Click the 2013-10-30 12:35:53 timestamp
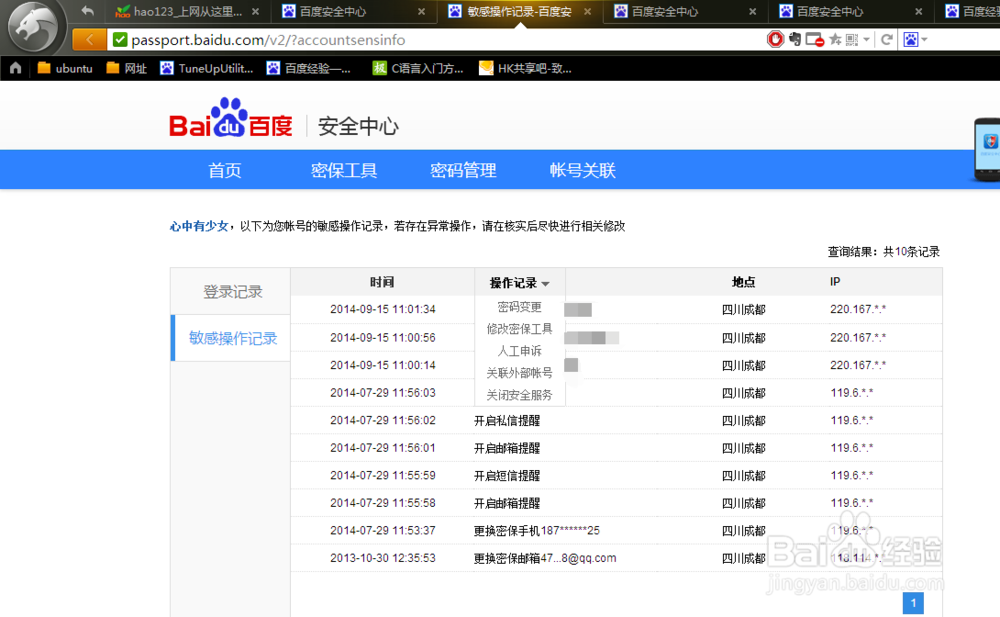 [x=383, y=558]
